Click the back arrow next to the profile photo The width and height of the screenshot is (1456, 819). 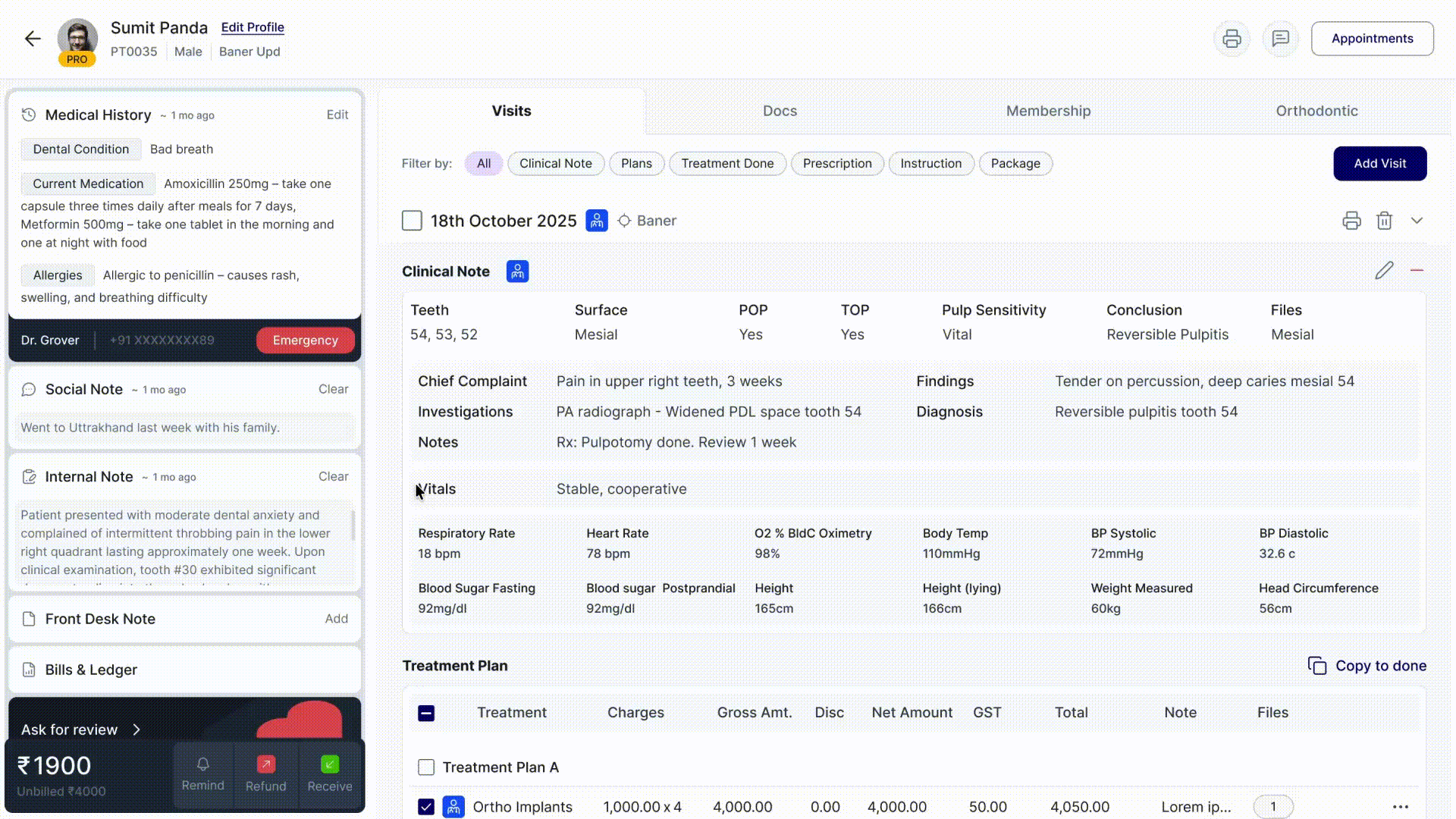pyautogui.click(x=33, y=39)
